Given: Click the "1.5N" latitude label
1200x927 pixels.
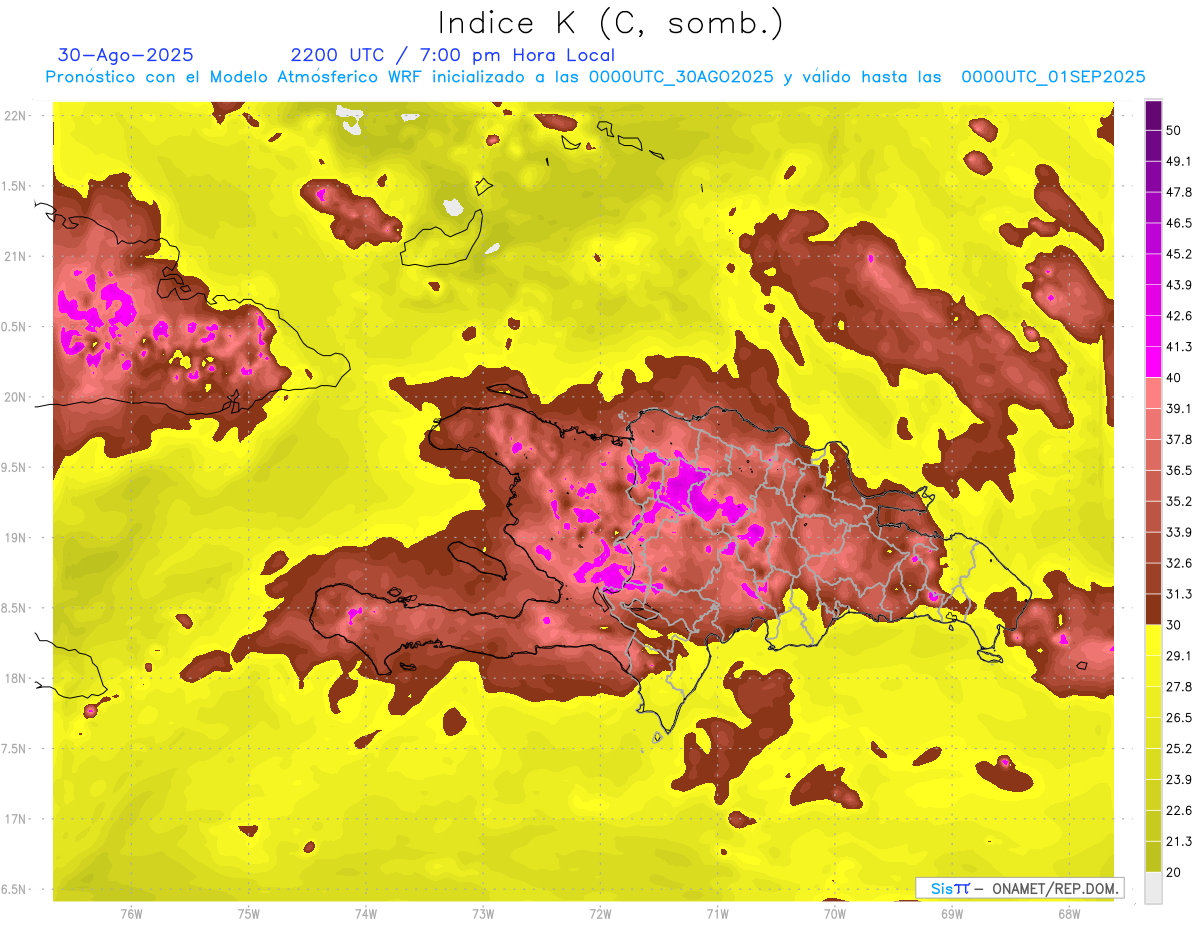Looking at the screenshot, I should pyautogui.click(x=15, y=186).
